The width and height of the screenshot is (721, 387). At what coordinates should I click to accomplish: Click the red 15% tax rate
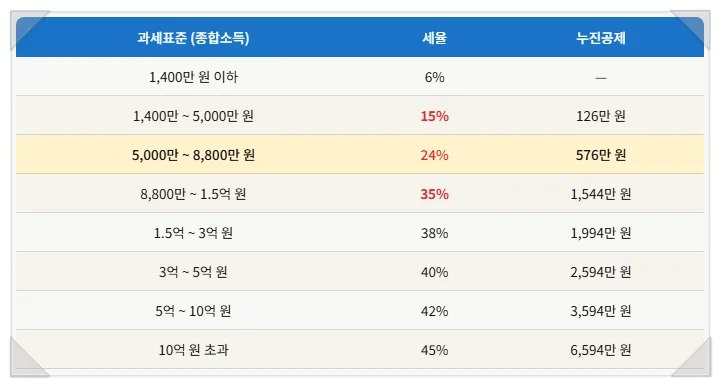(435, 116)
